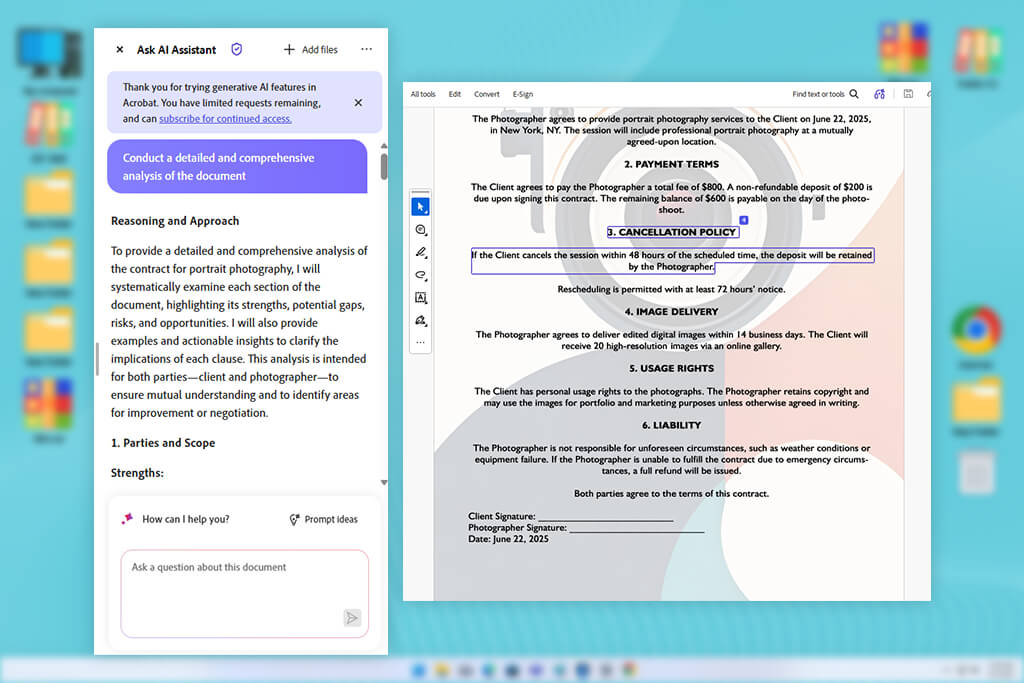
Task: Click the citation marker above Cancellation Policy
Action: (x=743, y=220)
